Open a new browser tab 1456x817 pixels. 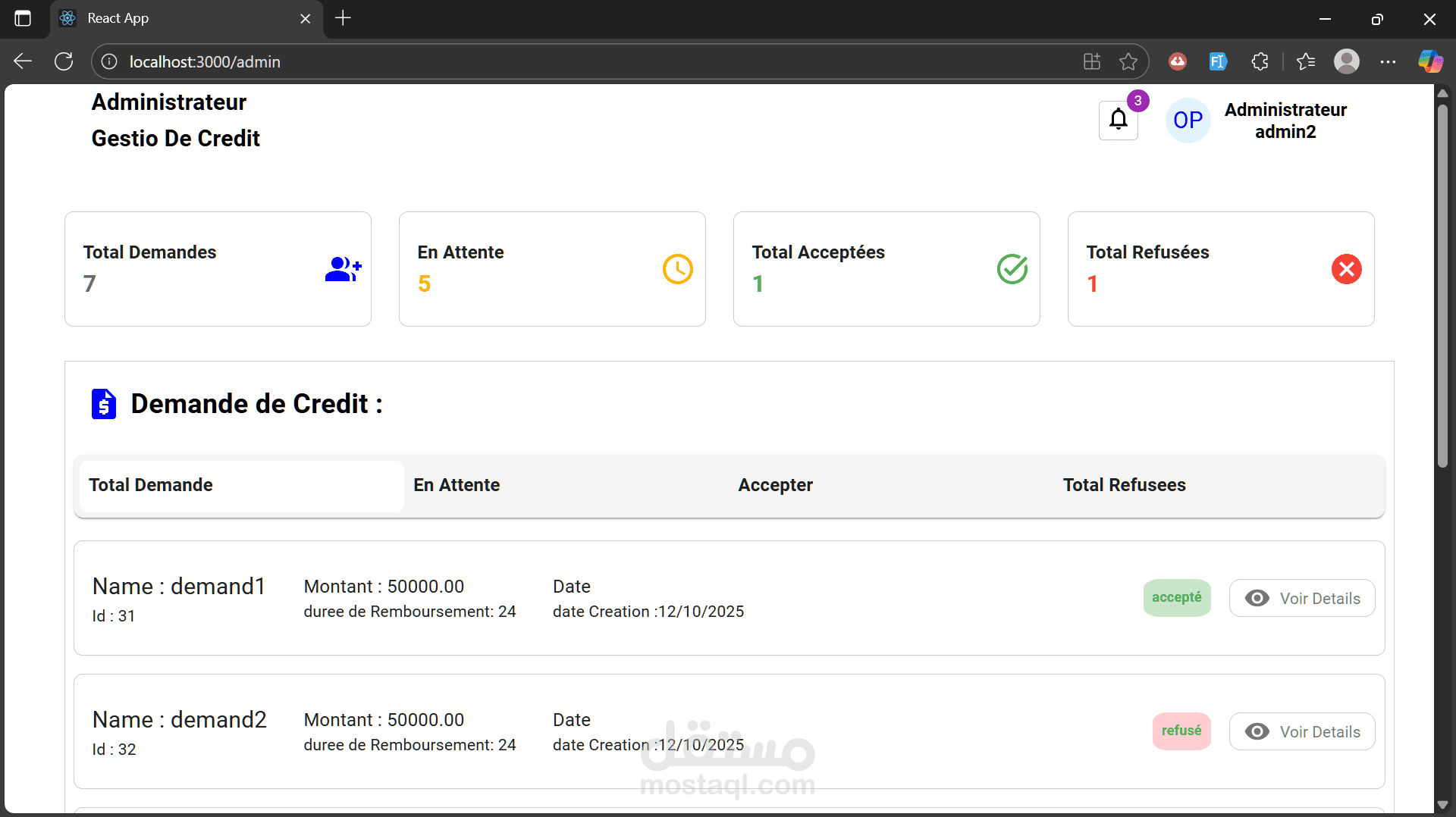pos(343,18)
